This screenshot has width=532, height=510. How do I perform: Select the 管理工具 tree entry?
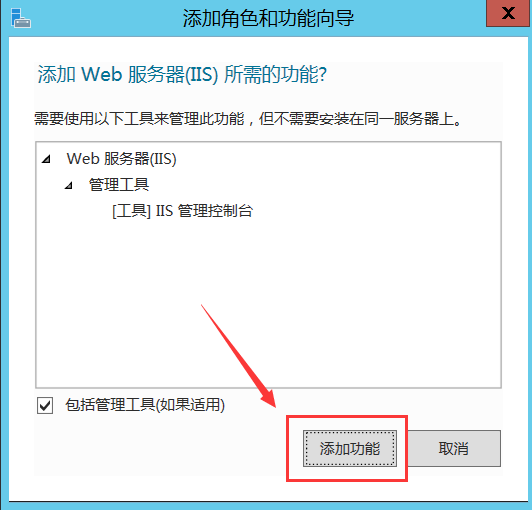[119, 185]
